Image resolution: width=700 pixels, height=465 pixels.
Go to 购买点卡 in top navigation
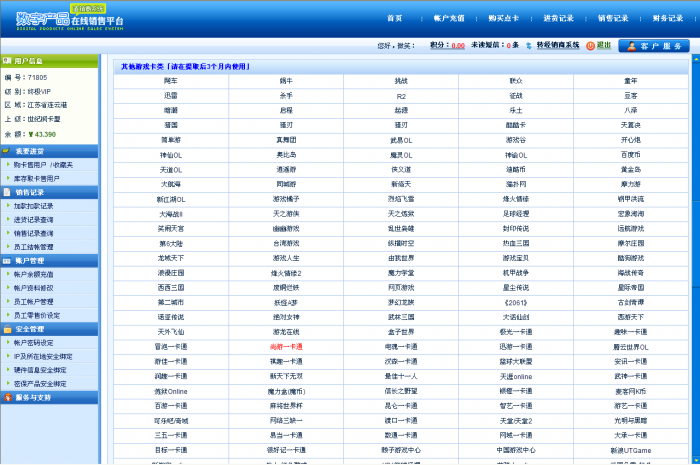pos(504,18)
